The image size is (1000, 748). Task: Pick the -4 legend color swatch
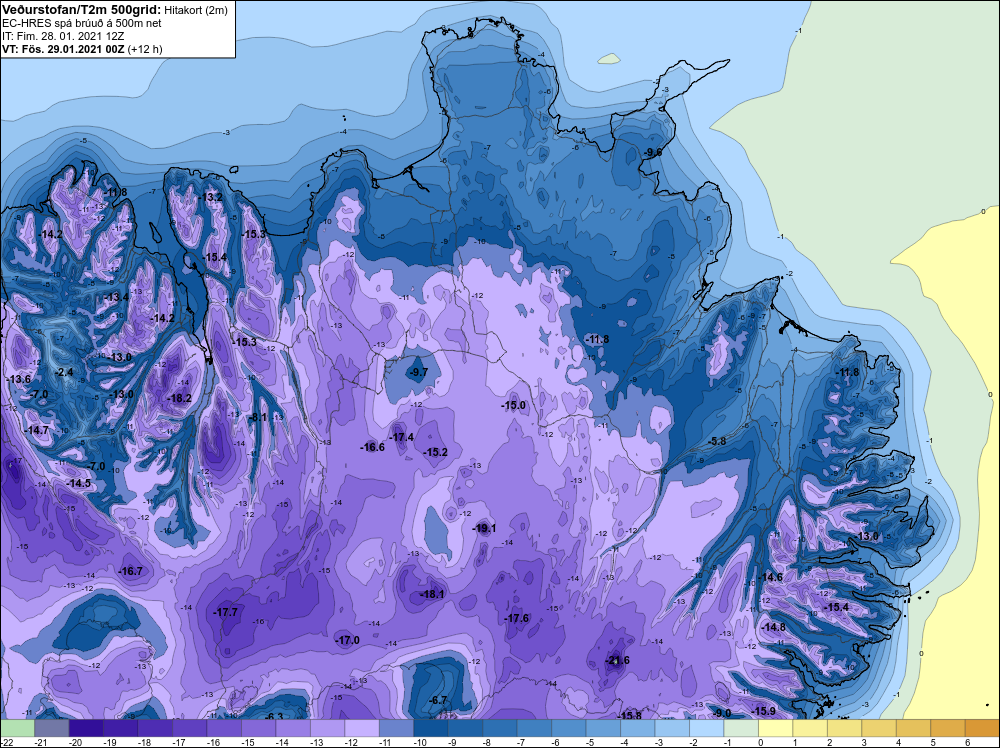[x=638, y=728]
